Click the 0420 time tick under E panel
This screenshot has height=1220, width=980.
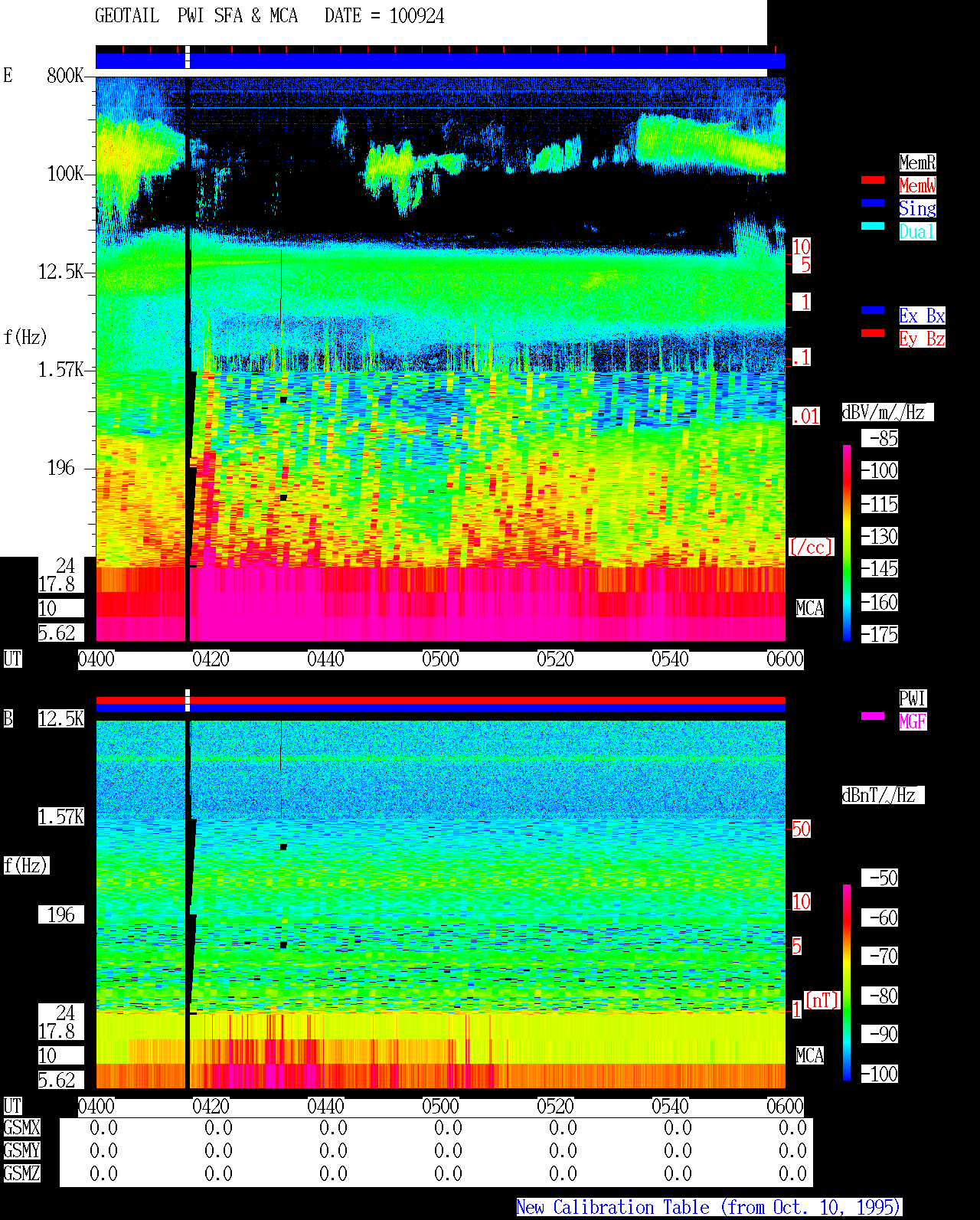pos(211,659)
